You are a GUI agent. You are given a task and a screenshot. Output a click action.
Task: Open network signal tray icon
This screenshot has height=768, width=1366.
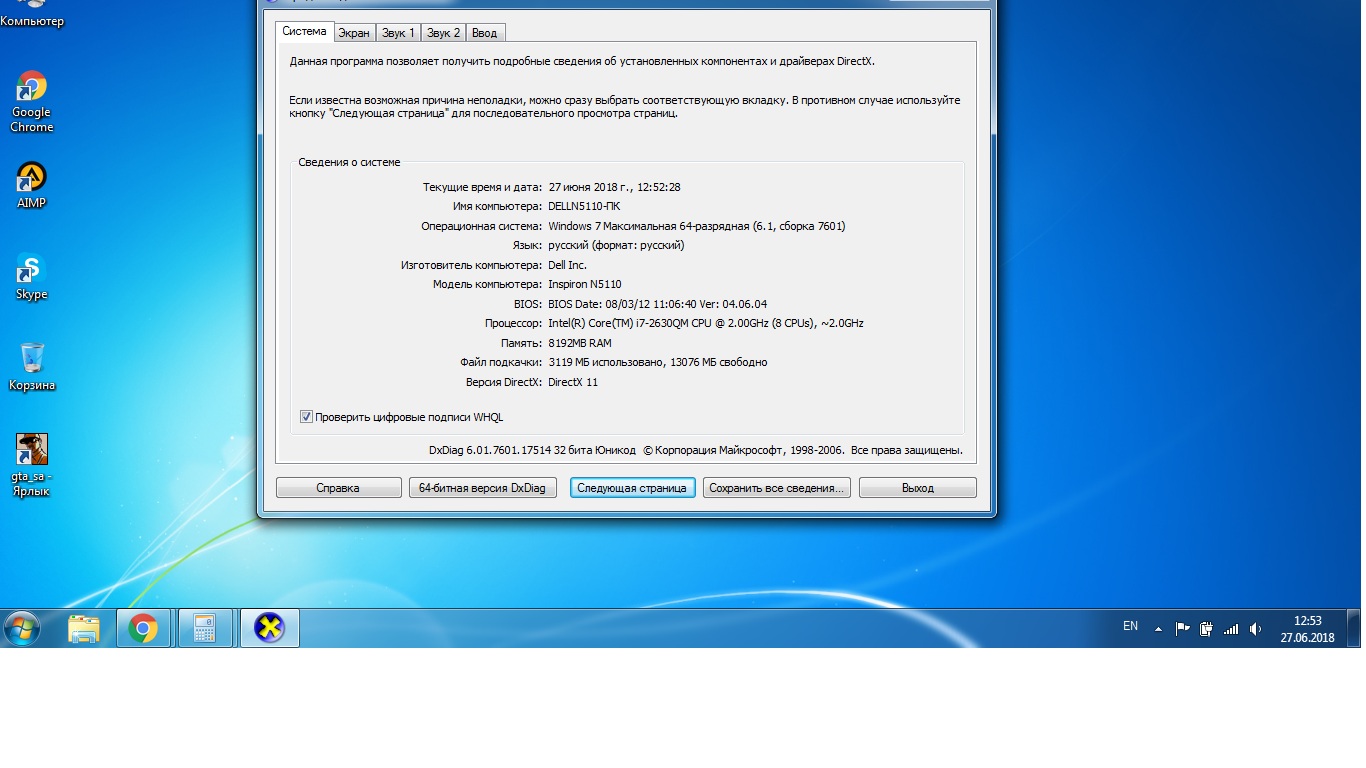click(x=1231, y=629)
